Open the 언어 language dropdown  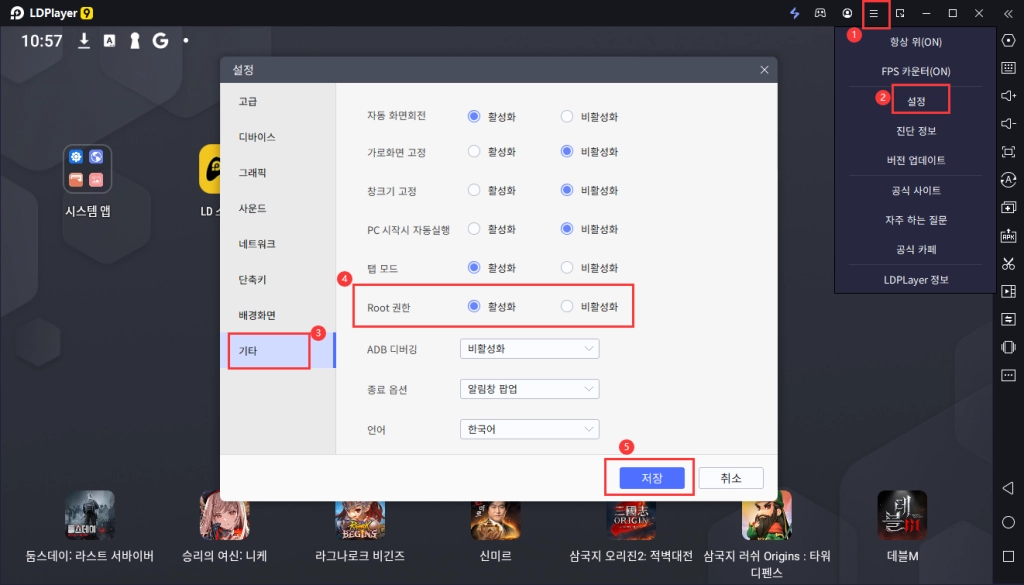(x=529, y=429)
